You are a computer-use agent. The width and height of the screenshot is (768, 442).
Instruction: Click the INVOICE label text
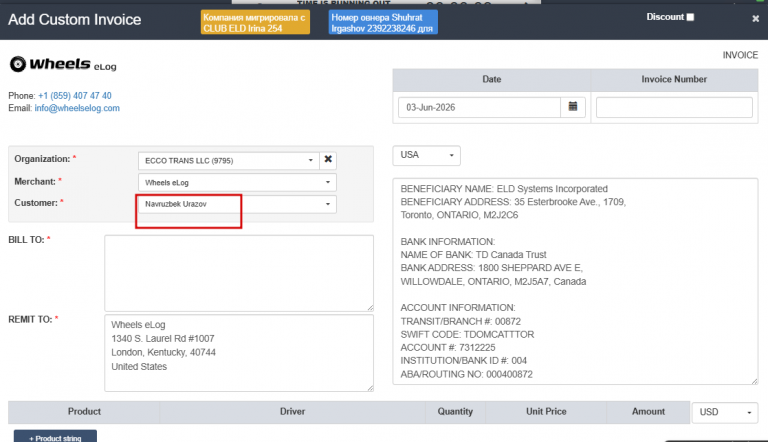pos(740,55)
